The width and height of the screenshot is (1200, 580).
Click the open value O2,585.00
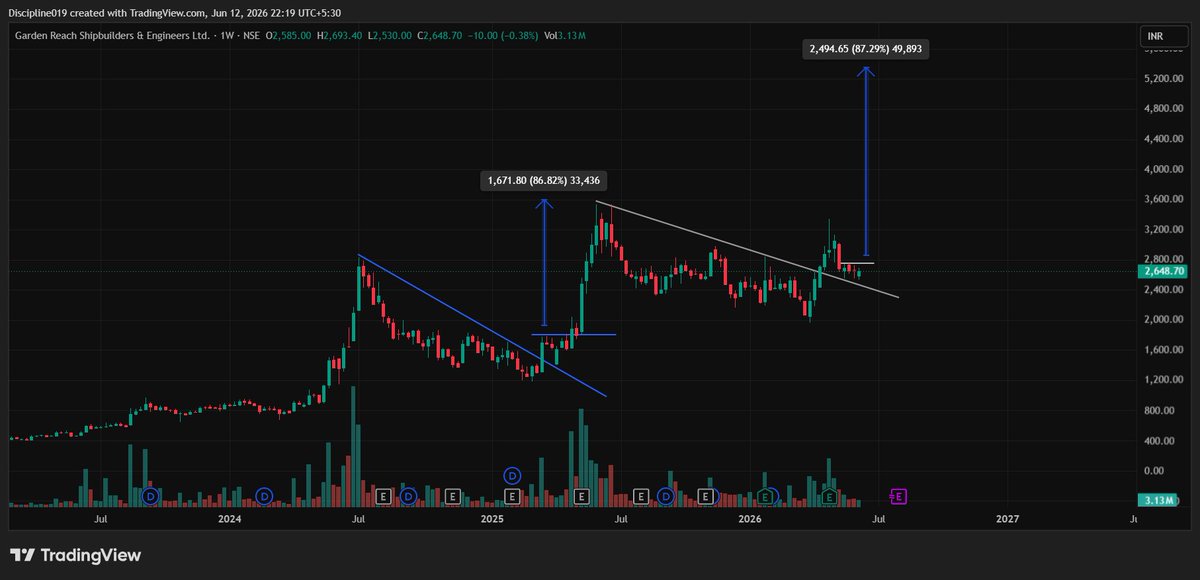[288, 36]
